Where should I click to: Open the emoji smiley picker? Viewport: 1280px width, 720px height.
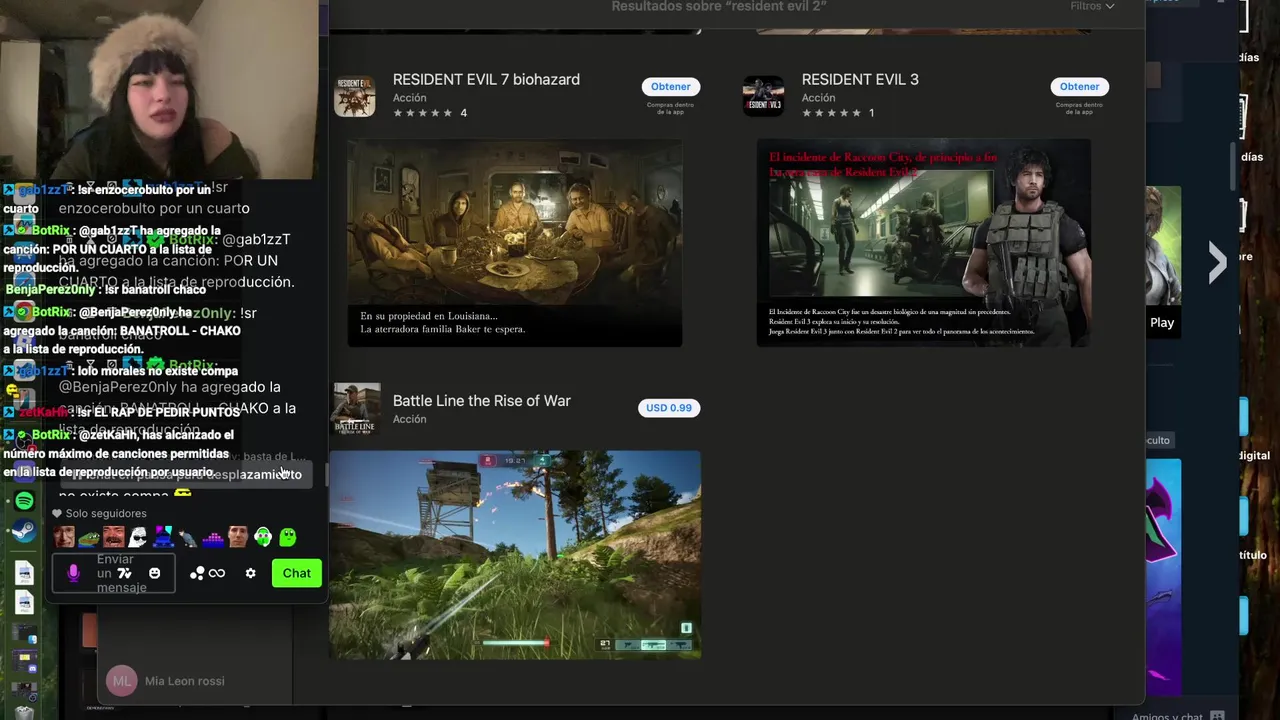pos(154,573)
